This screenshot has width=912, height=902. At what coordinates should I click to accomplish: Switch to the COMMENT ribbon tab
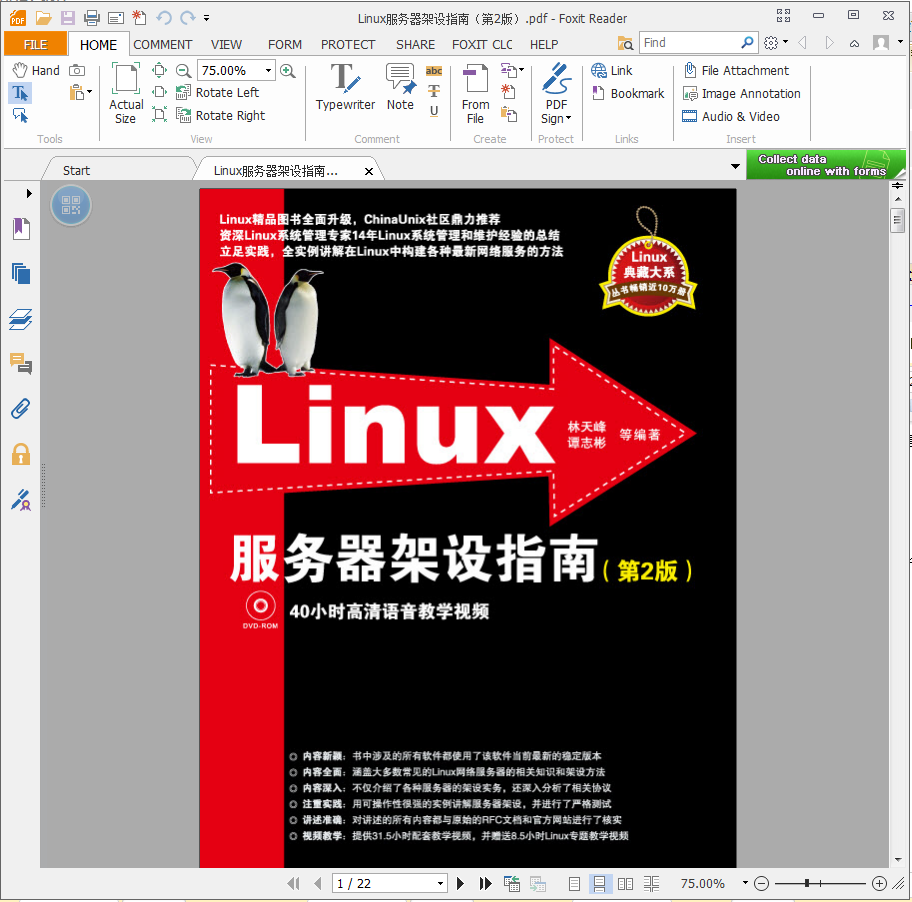coord(162,45)
